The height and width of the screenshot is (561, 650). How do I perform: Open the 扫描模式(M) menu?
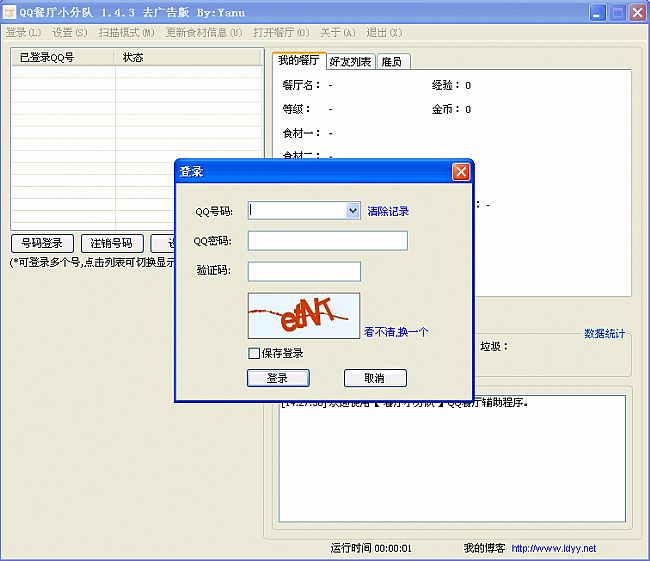(x=126, y=32)
